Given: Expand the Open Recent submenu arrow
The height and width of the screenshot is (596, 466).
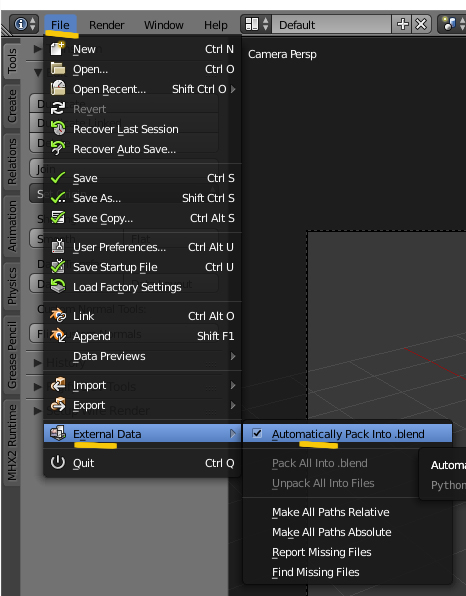Looking at the screenshot, I should click(x=233, y=89).
